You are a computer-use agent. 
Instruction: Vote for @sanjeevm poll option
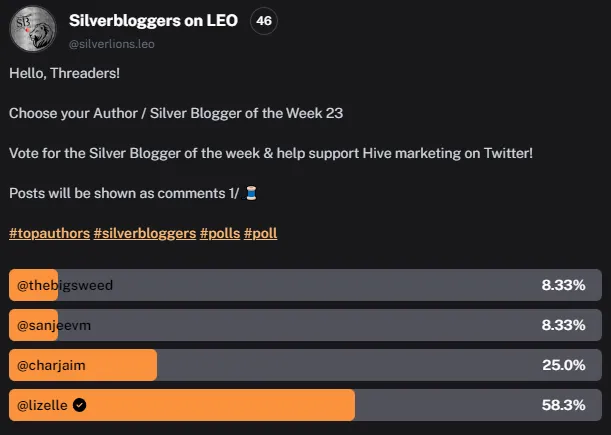[305, 325]
